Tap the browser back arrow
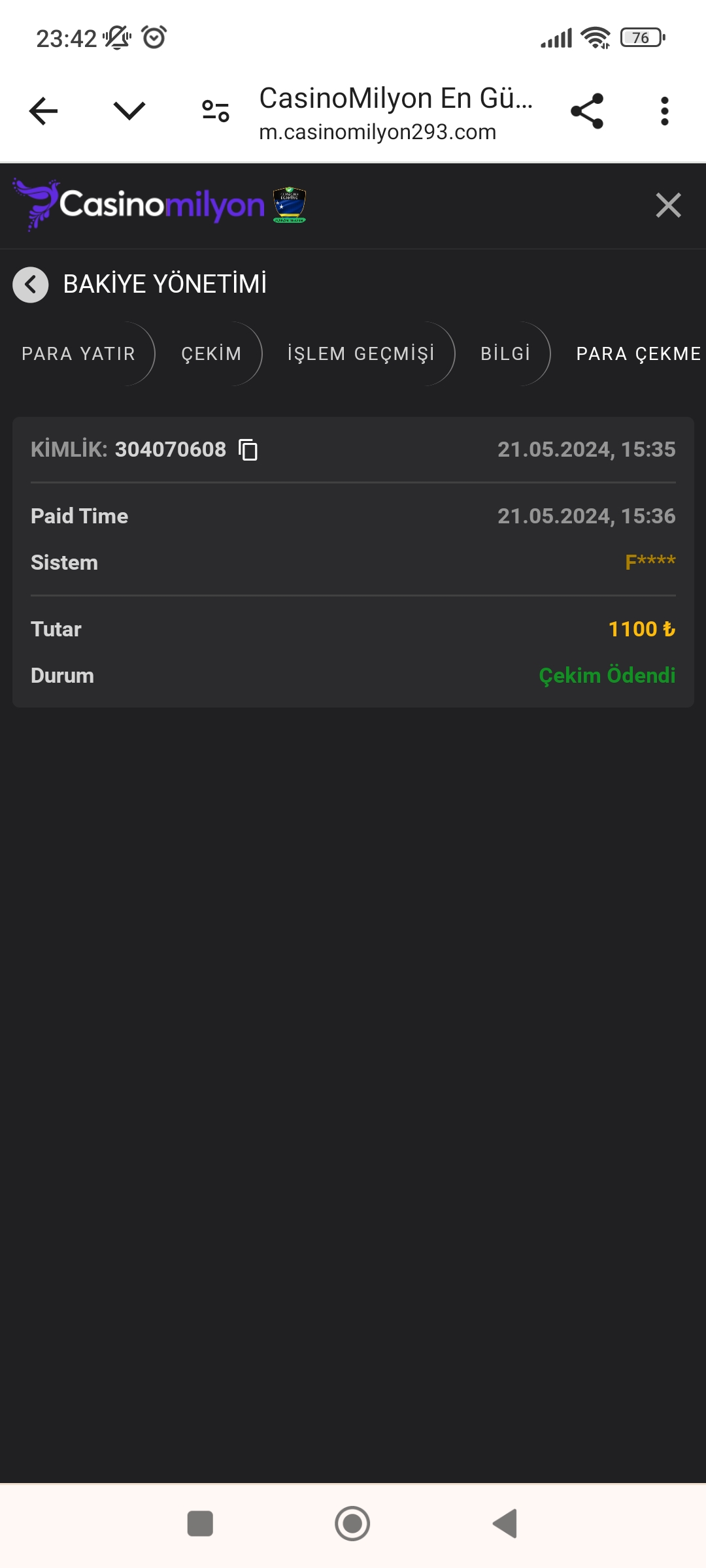This screenshot has width=706, height=1568. [44, 111]
